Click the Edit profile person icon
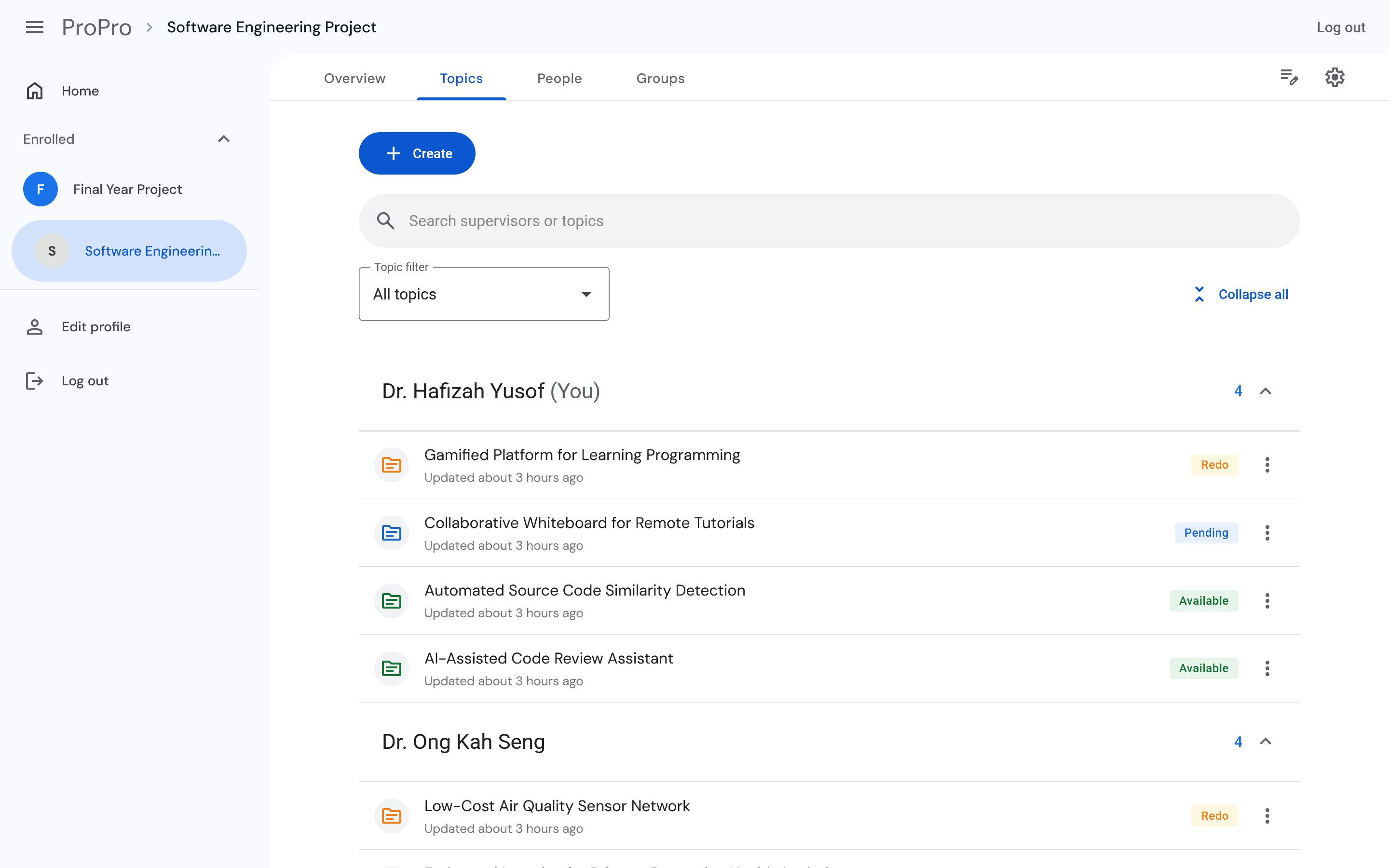The image size is (1389, 868). coord(34,326)
